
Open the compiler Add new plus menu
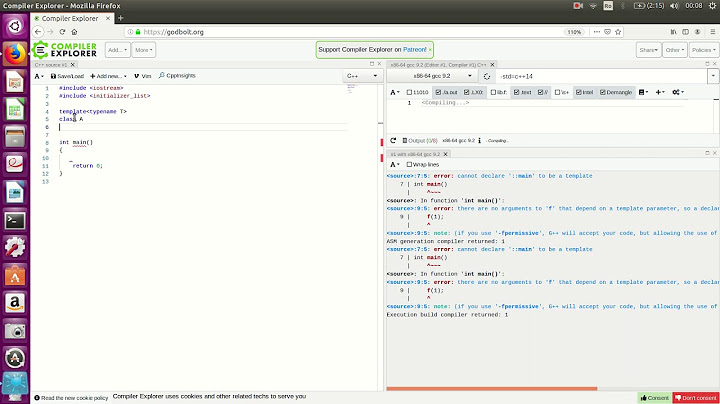660,92
